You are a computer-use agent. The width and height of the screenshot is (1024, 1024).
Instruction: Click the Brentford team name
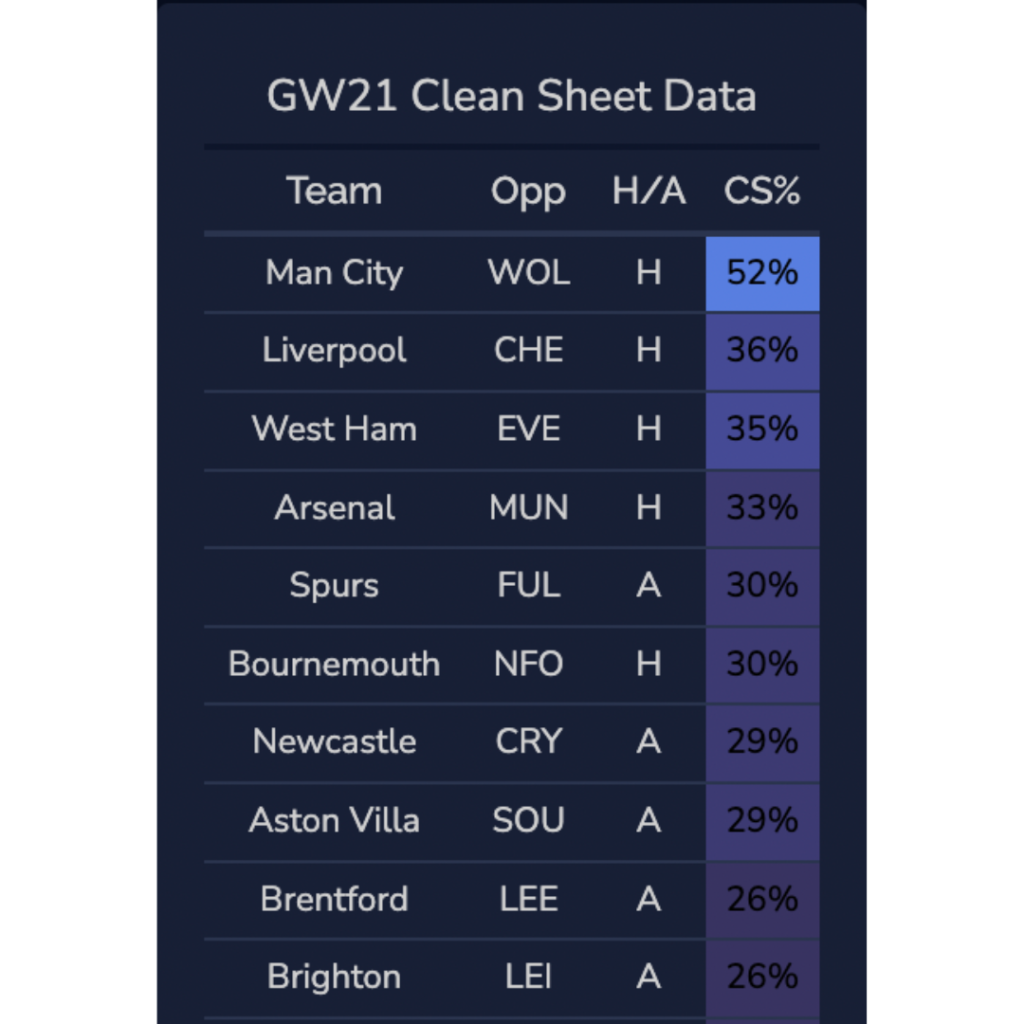coord(334,899)
